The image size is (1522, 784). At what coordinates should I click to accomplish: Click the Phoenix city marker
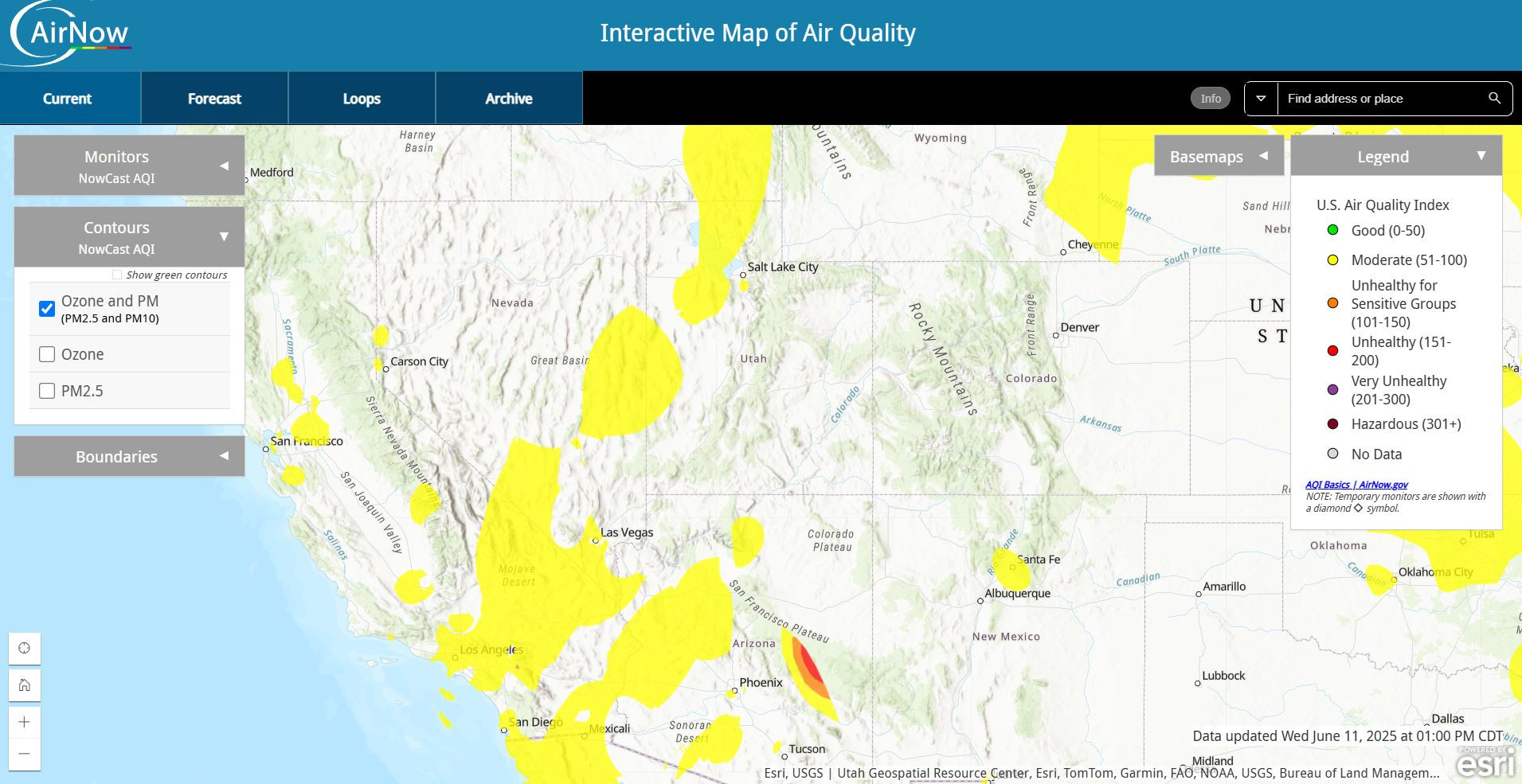[735, 691]
